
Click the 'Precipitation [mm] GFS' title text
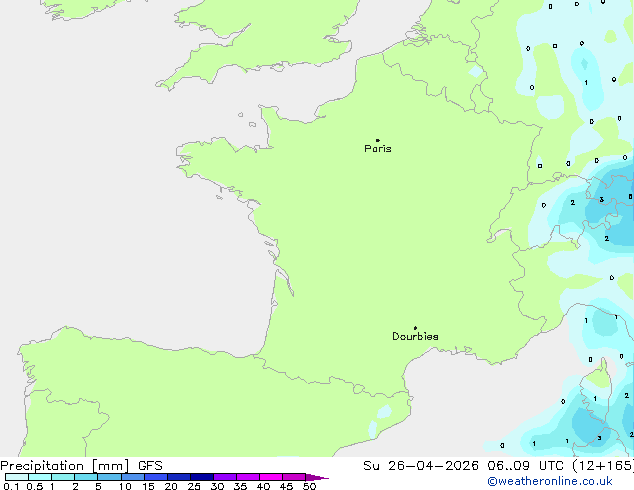click(x=81, y=466)
